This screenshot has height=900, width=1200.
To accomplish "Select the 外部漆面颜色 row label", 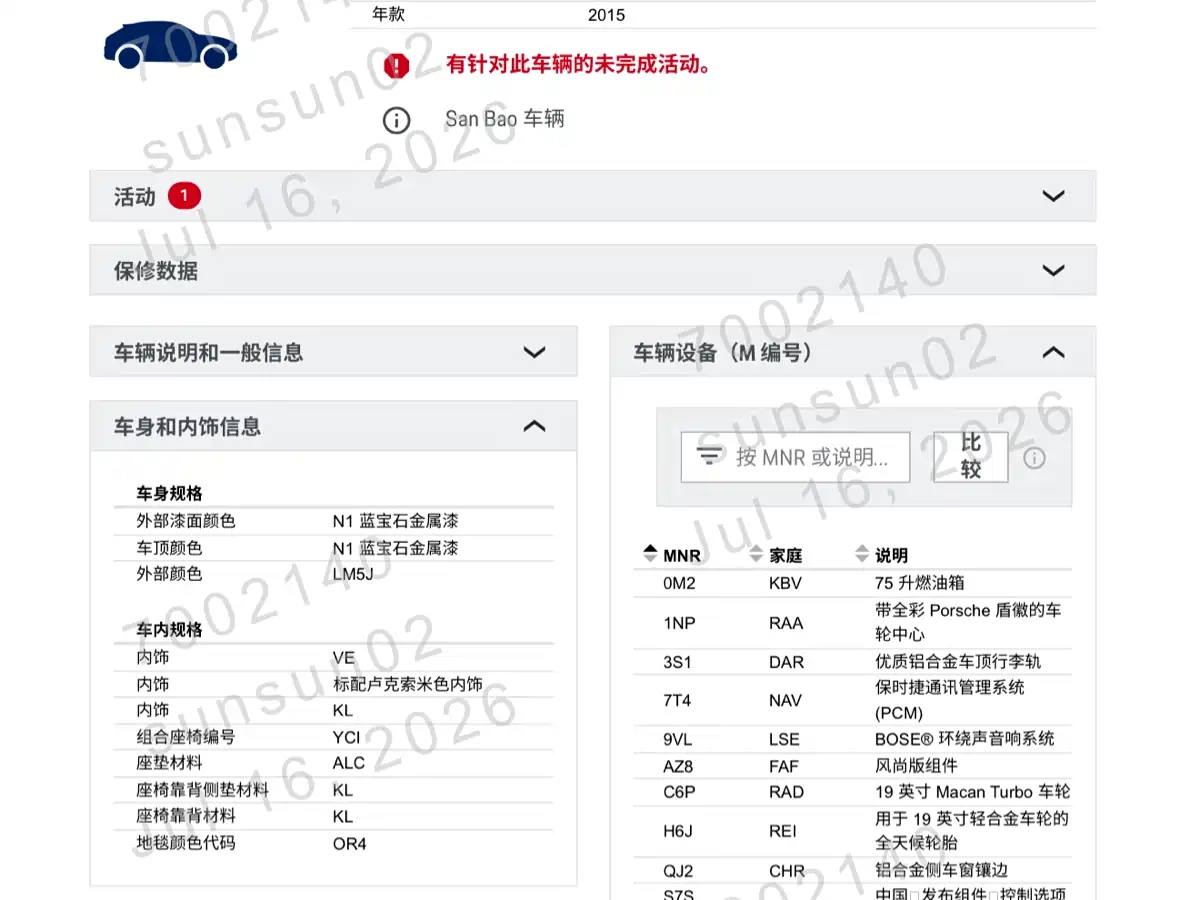I will point(186,521).
